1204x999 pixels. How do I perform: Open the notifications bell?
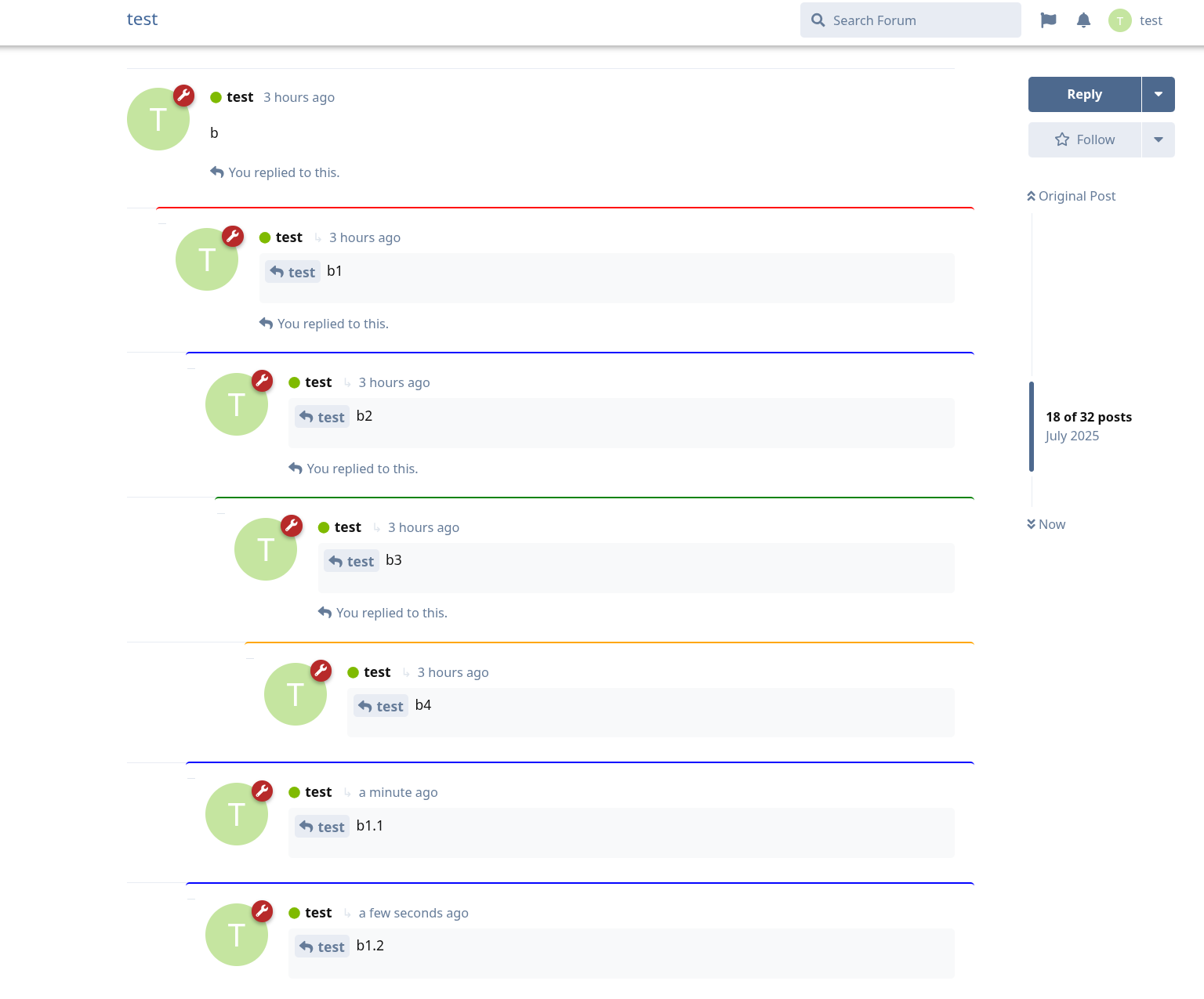point(1083,20)
